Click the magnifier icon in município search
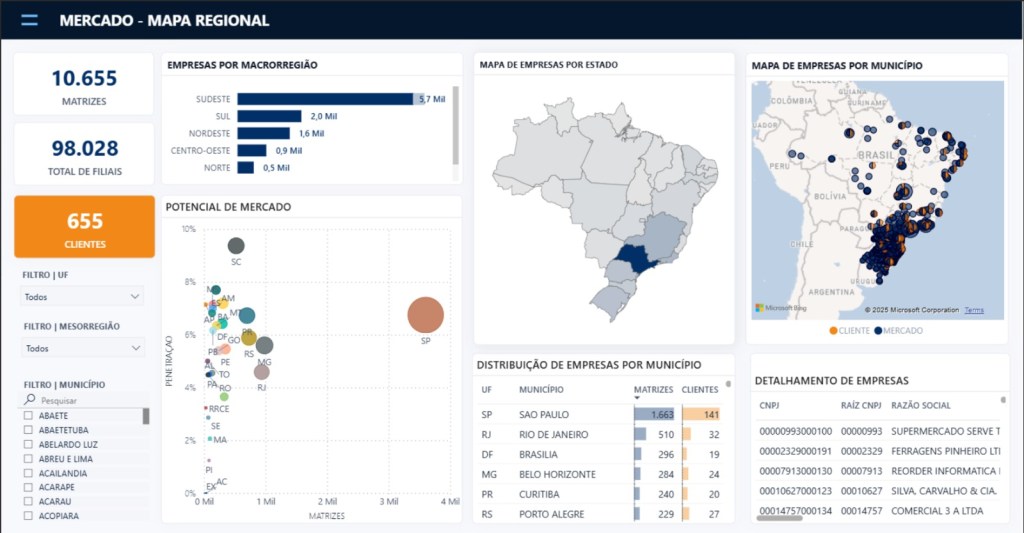This screenshot has height=533, width=1024. coord(30,399)
